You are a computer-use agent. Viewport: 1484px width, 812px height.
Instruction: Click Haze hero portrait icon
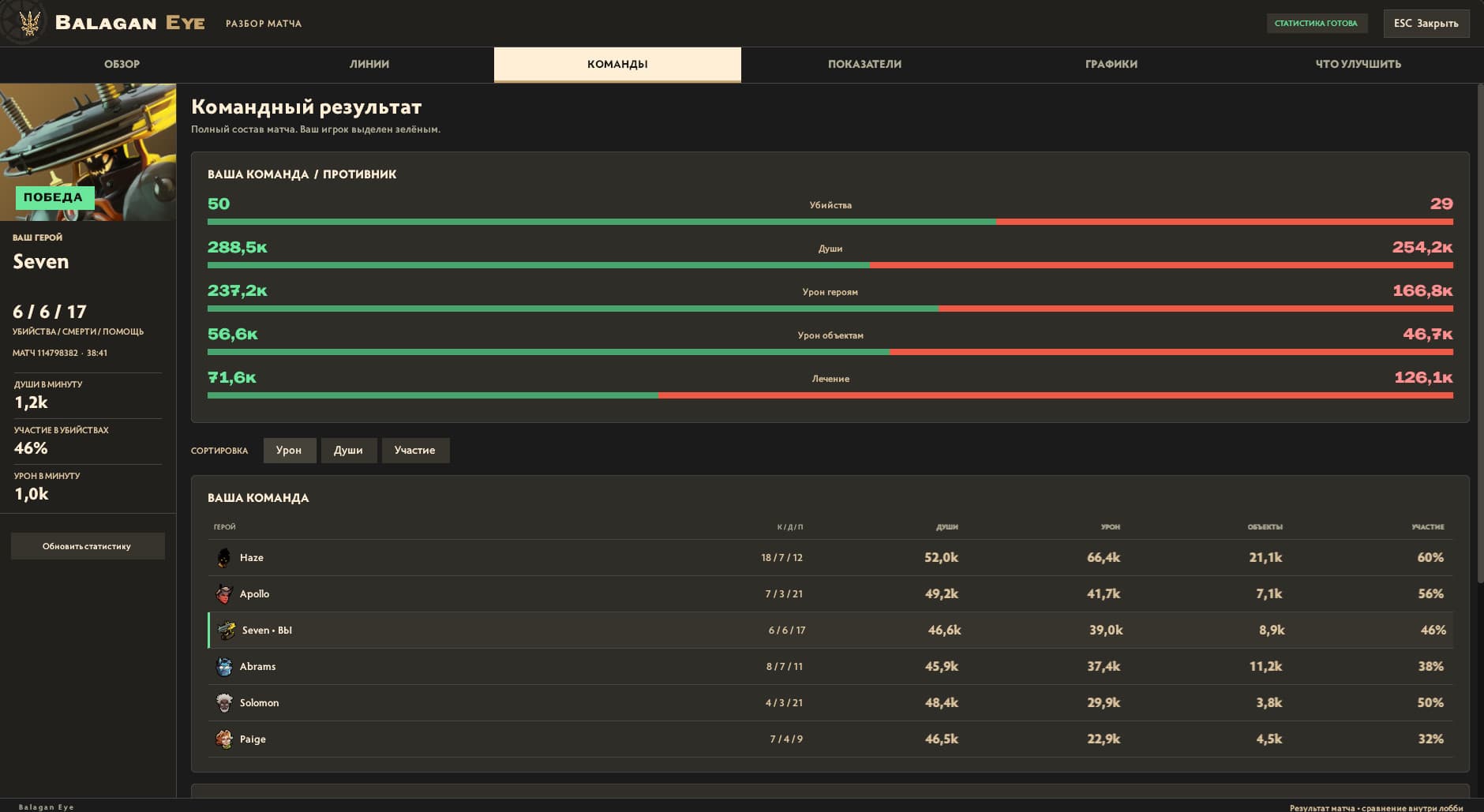224,558
